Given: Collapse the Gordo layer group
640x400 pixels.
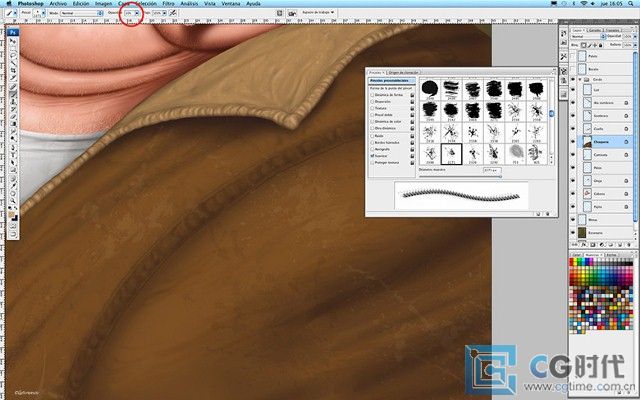Looking at the screenshot, I should coord(580,79).
